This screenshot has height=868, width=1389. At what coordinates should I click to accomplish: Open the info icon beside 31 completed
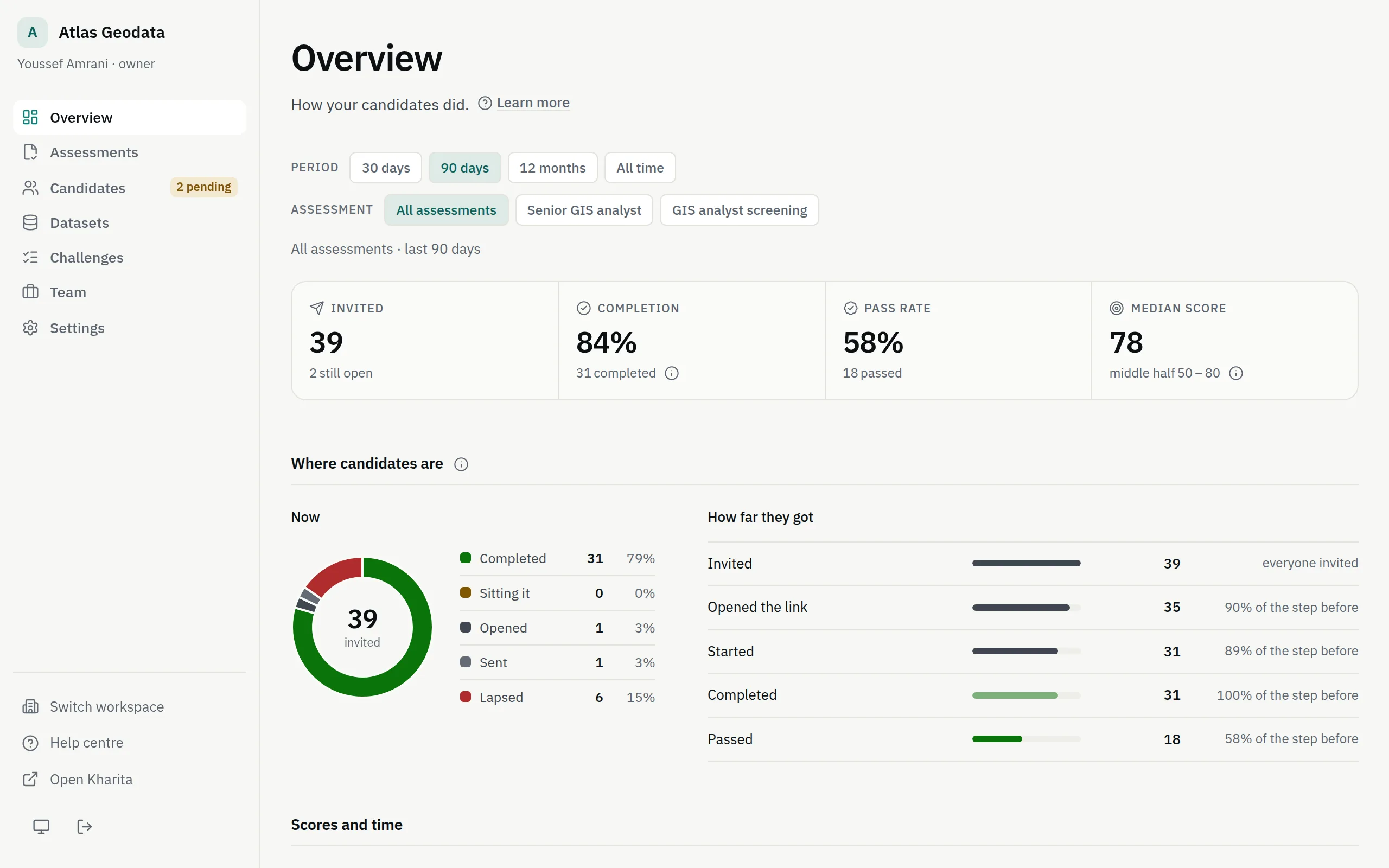[x=672, y=373]
